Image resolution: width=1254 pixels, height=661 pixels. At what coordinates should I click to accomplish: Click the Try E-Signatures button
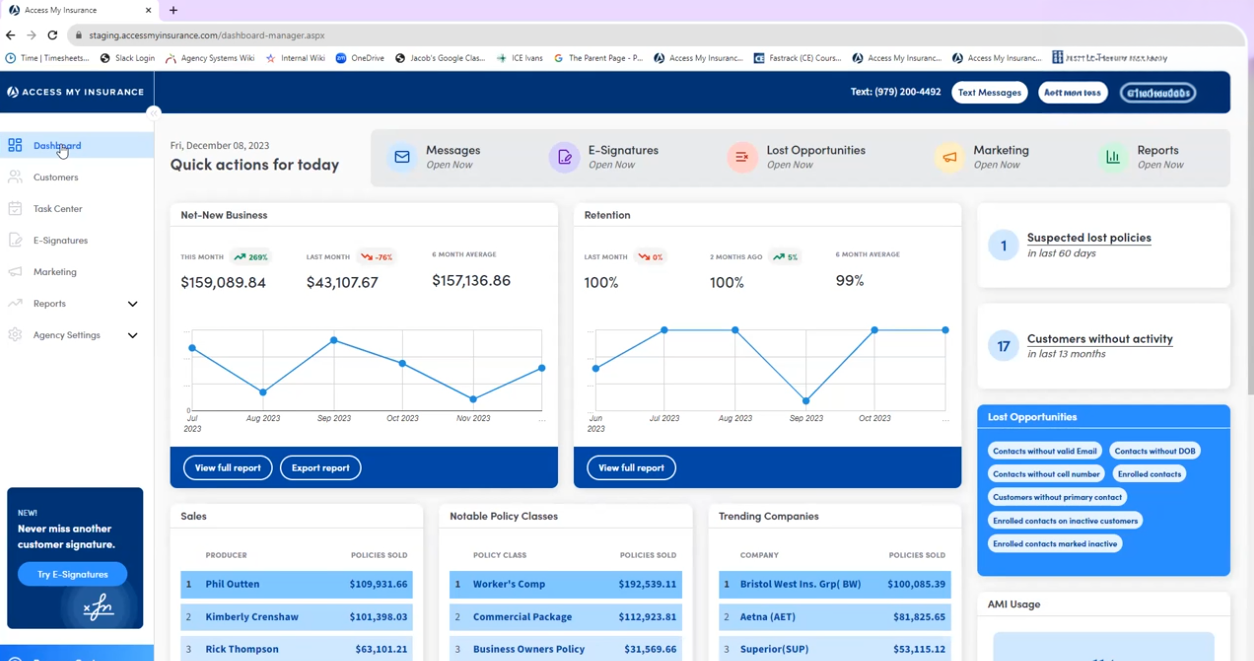click(x=72, y=575)
